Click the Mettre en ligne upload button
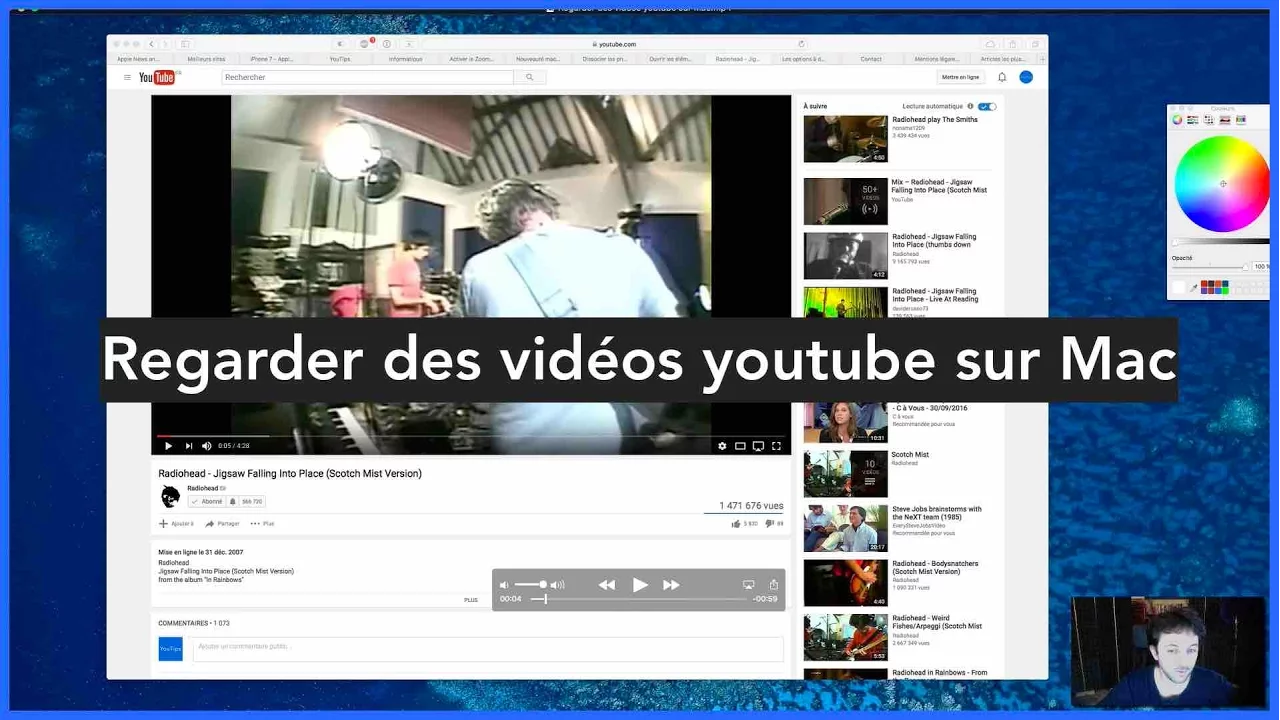The width and height of the screenshot is (1280, 720). pyautogui.click(x=960, y=77)
